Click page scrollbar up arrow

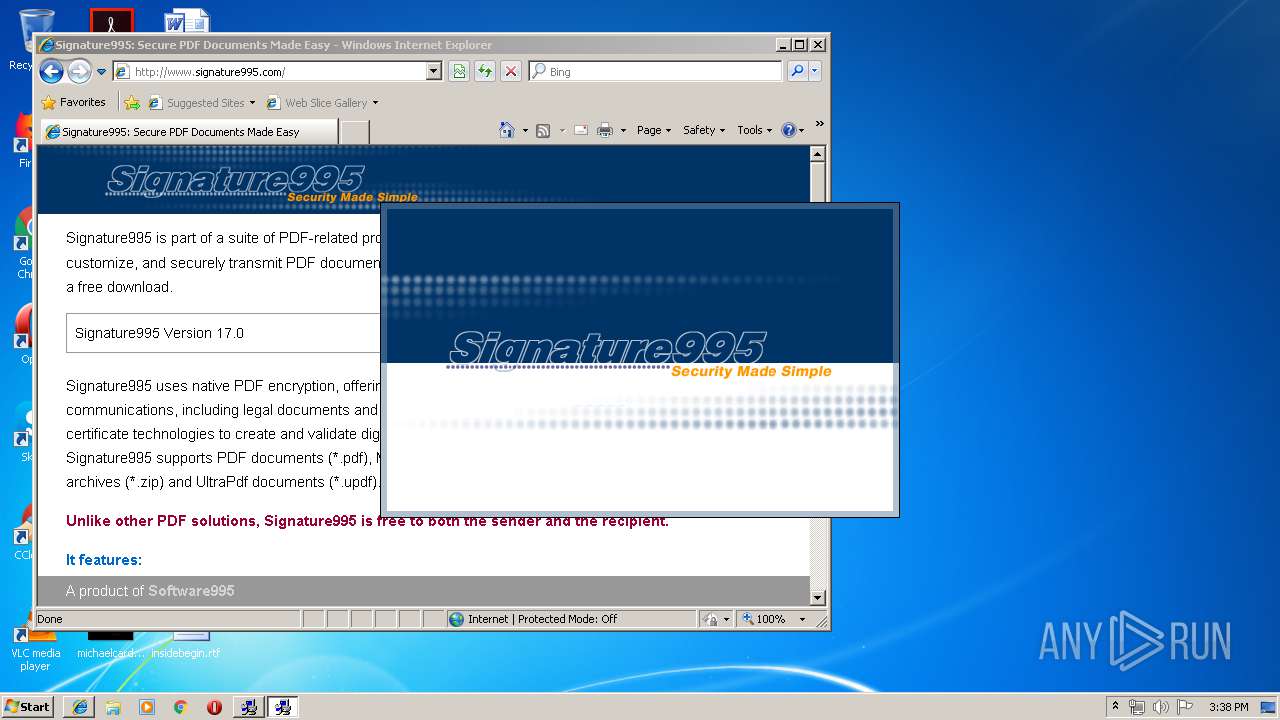click(x=817, y=154)
